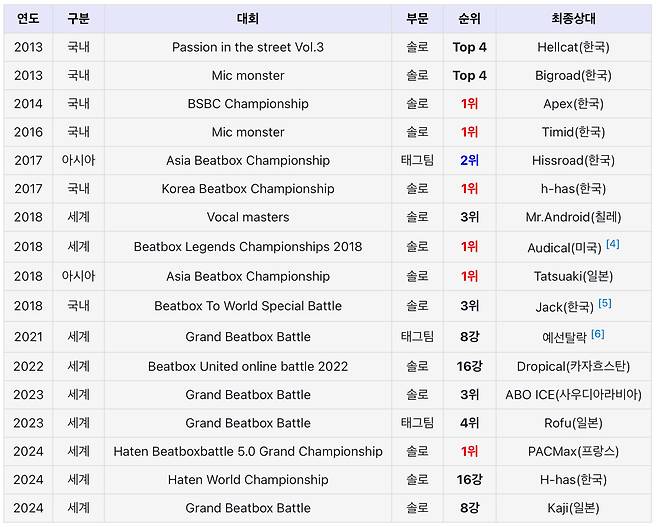Open footnote [5] next to Jack(한국)

click(x=605, y=303)
